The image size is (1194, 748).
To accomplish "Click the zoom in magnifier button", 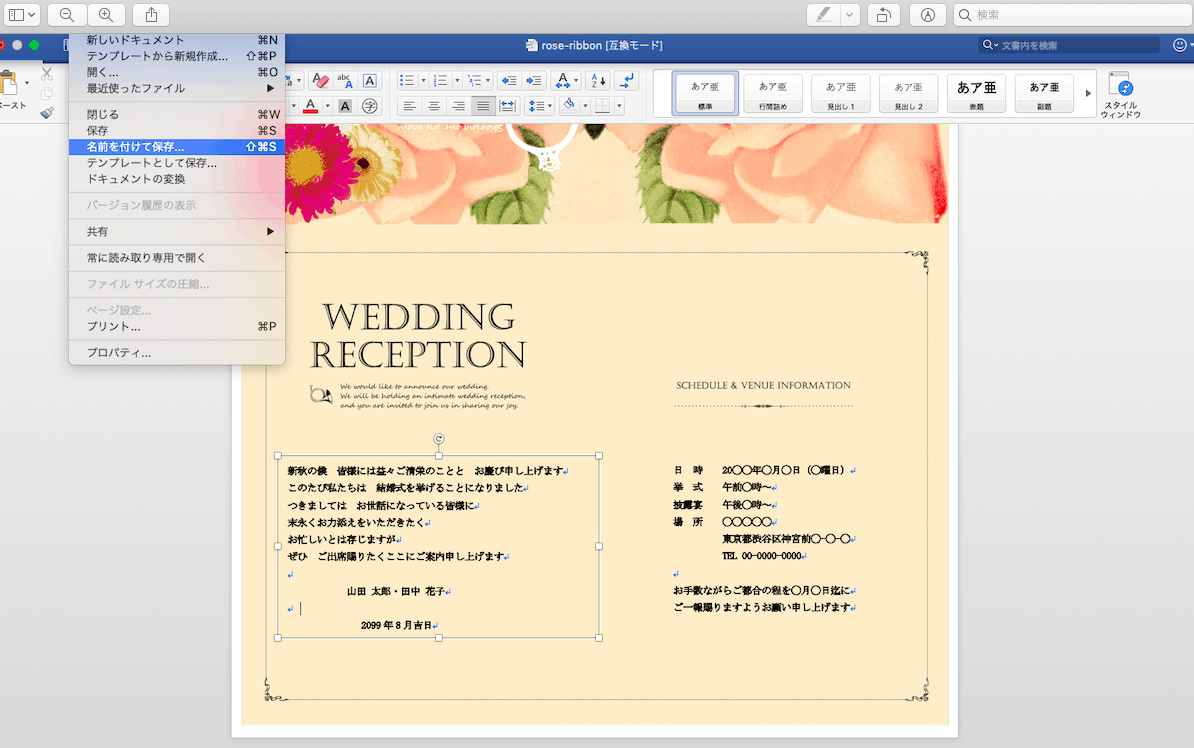I will [x=106, y=15].
